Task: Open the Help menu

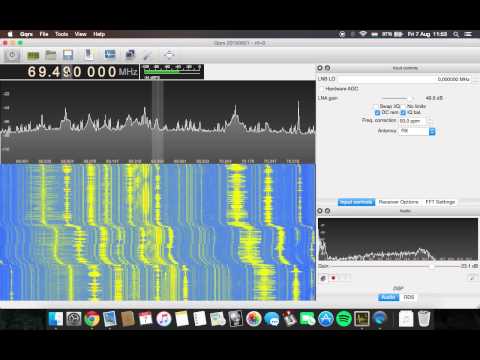Action: click(99, 34)
